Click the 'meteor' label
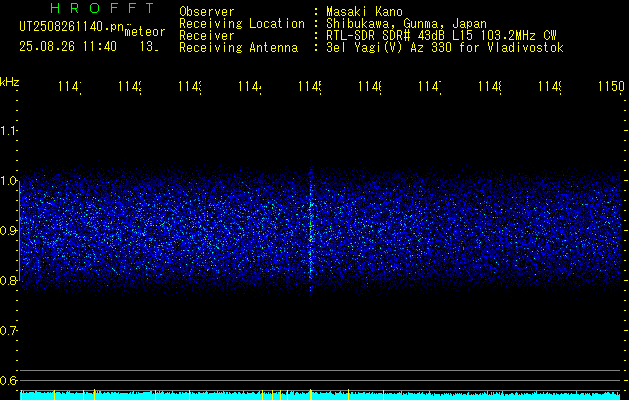The height and width of the screenshot is (400, 629). pyautogui.click(x=145, y=31)
